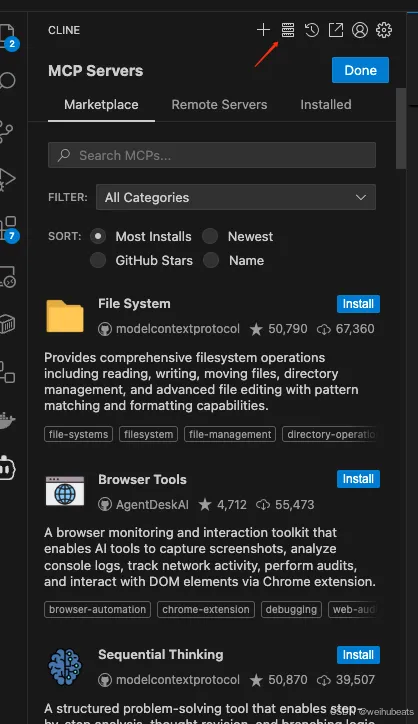Click the File System title
The height and width of the screenshot is (724, 418).
coord(134,304)
